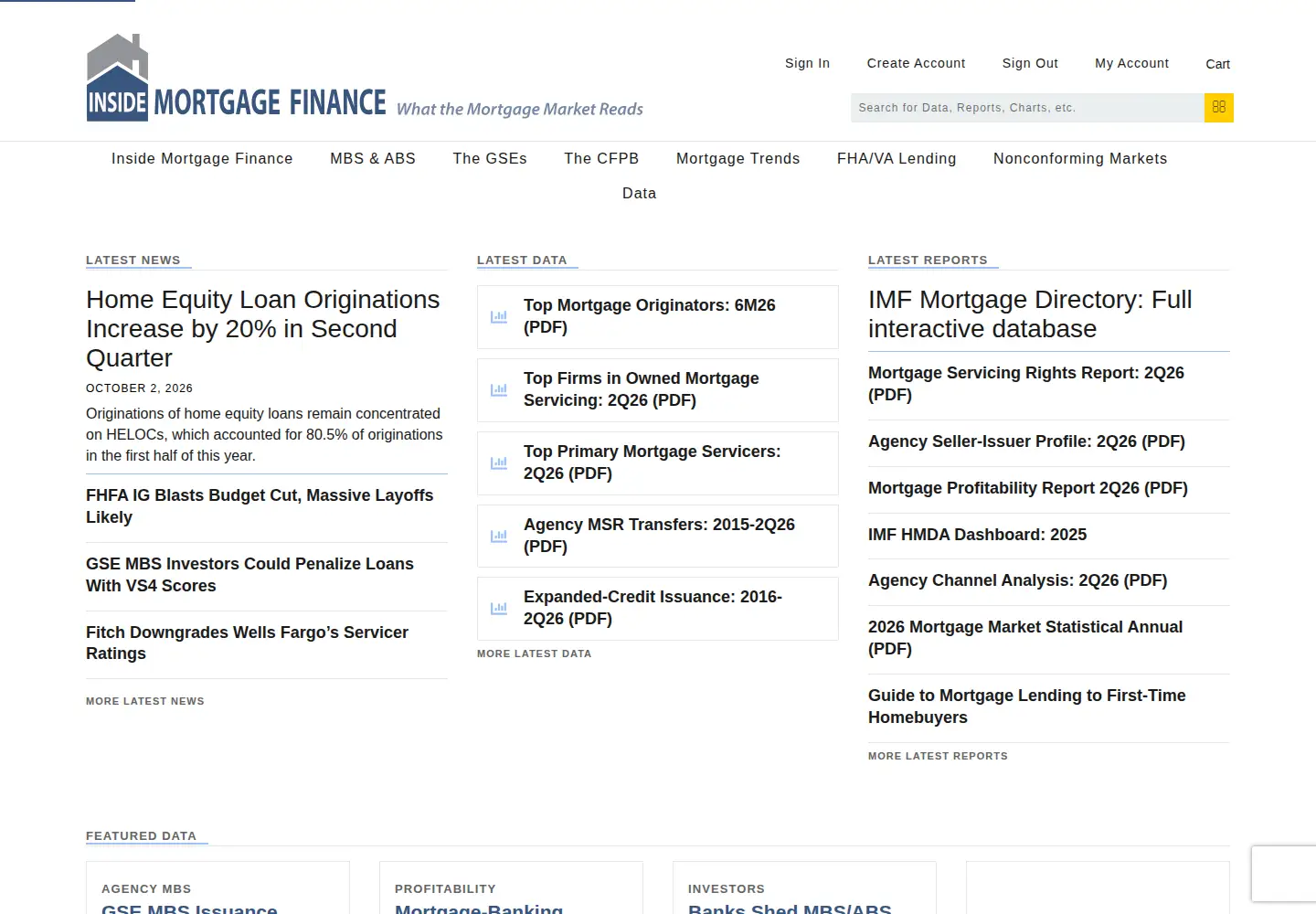Image resolution: width=1316 pixels, height=914 pixels.
Task: Open Mortgage Profitability Report 2Q26
Action: pyautogui.click(x=1028, y=488)
